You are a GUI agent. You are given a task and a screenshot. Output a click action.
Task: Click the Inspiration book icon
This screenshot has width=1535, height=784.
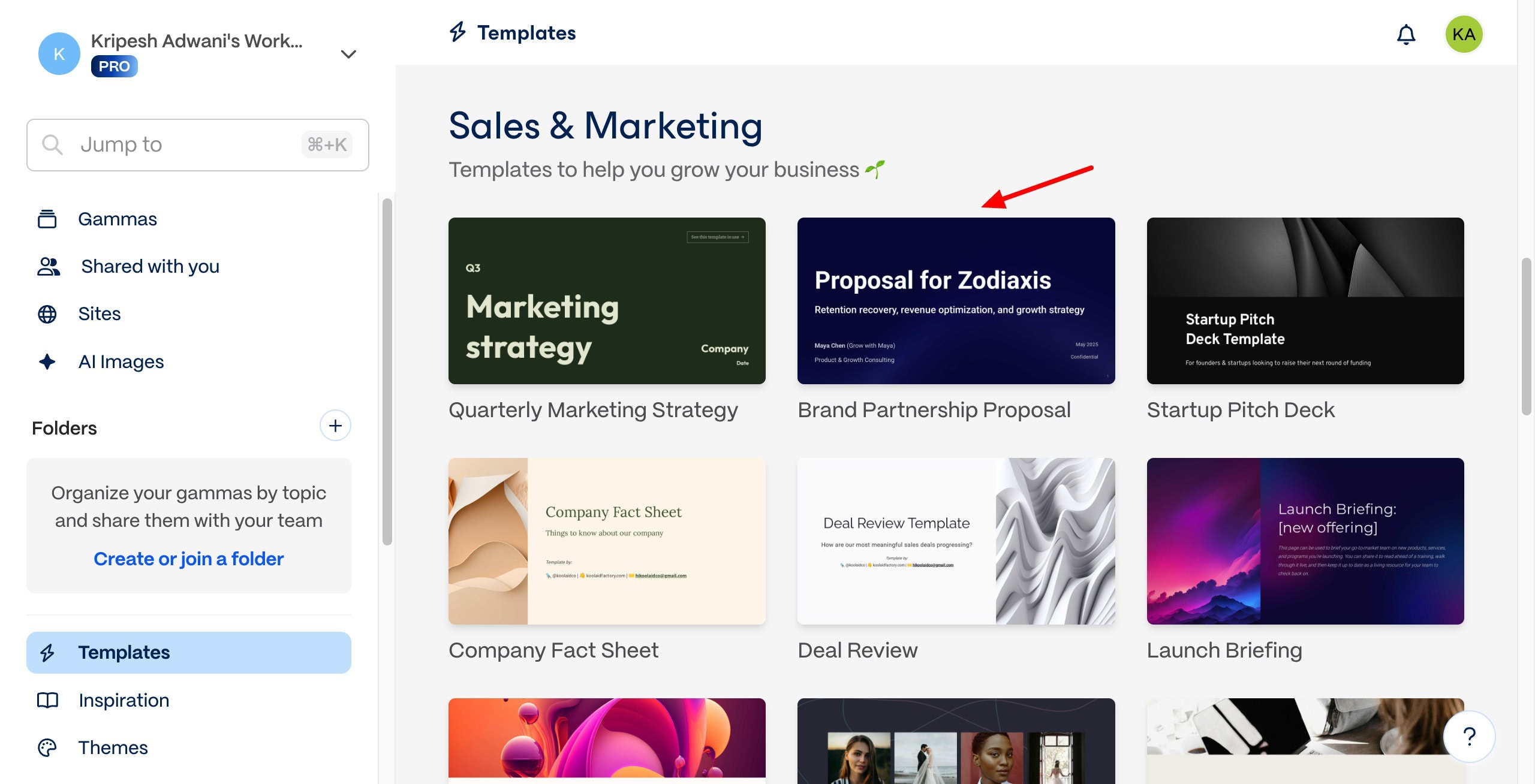(x=47, y=700)
